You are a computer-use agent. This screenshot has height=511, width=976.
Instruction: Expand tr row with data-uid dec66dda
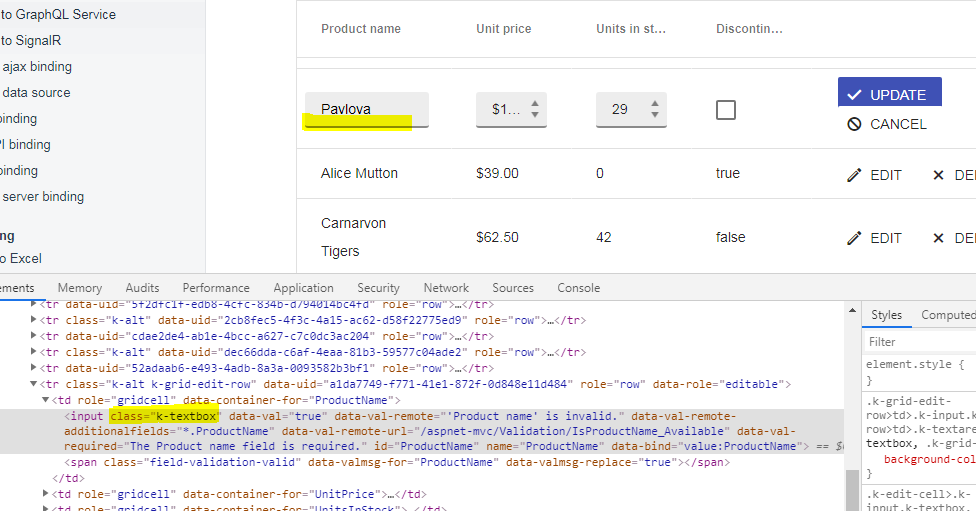[x=34, y=352]
